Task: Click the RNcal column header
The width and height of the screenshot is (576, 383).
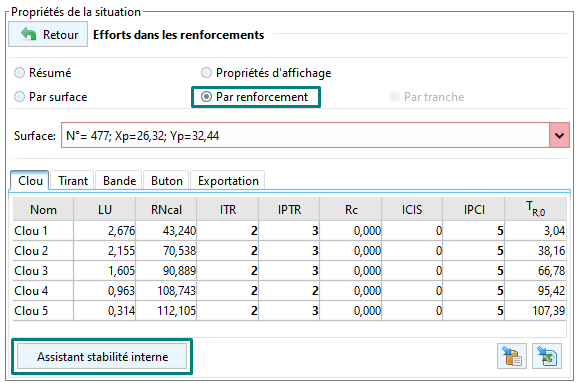Action: tap(166, 209)
